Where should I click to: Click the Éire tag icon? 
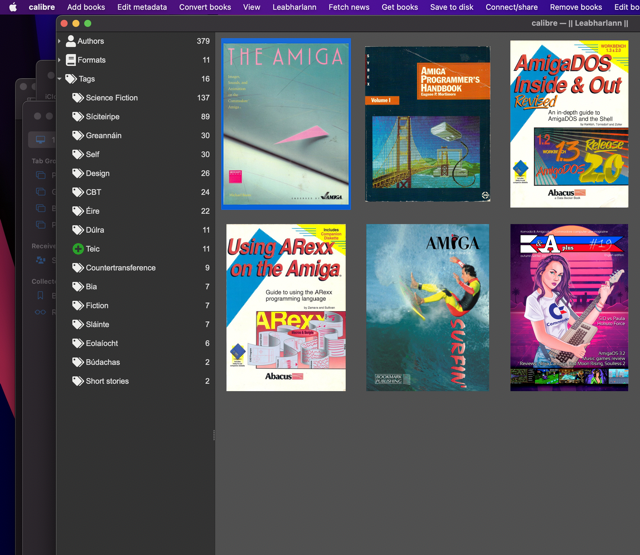[78, 211]
